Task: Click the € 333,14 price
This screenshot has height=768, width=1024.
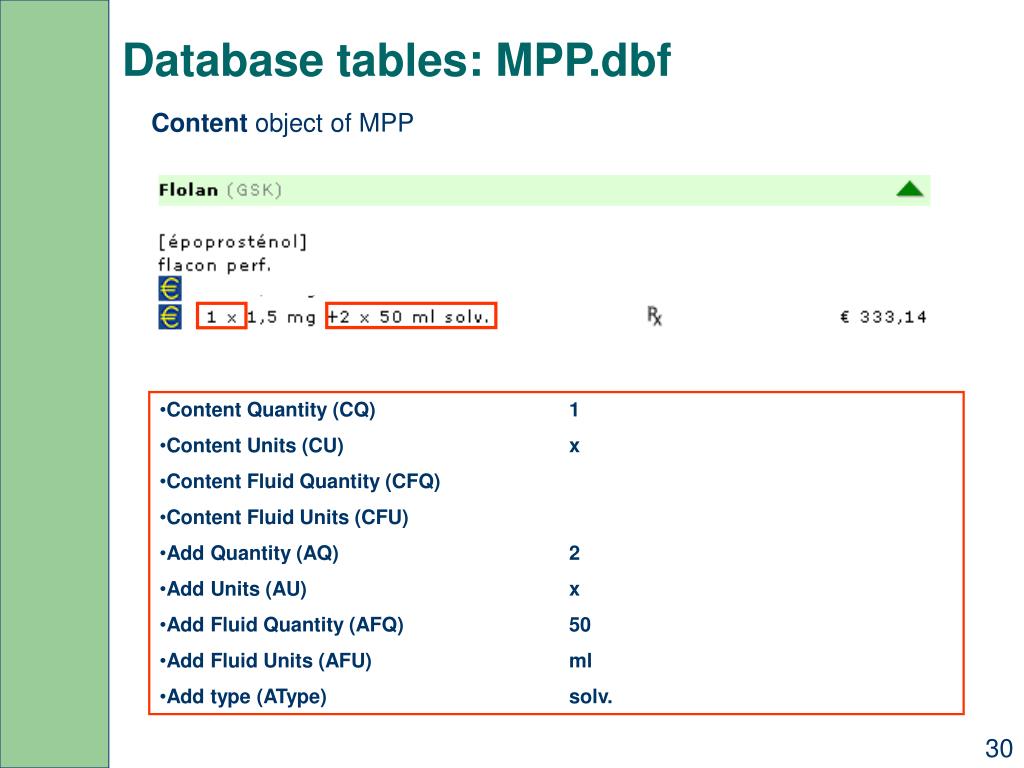Action: click(x=883, y=317)
